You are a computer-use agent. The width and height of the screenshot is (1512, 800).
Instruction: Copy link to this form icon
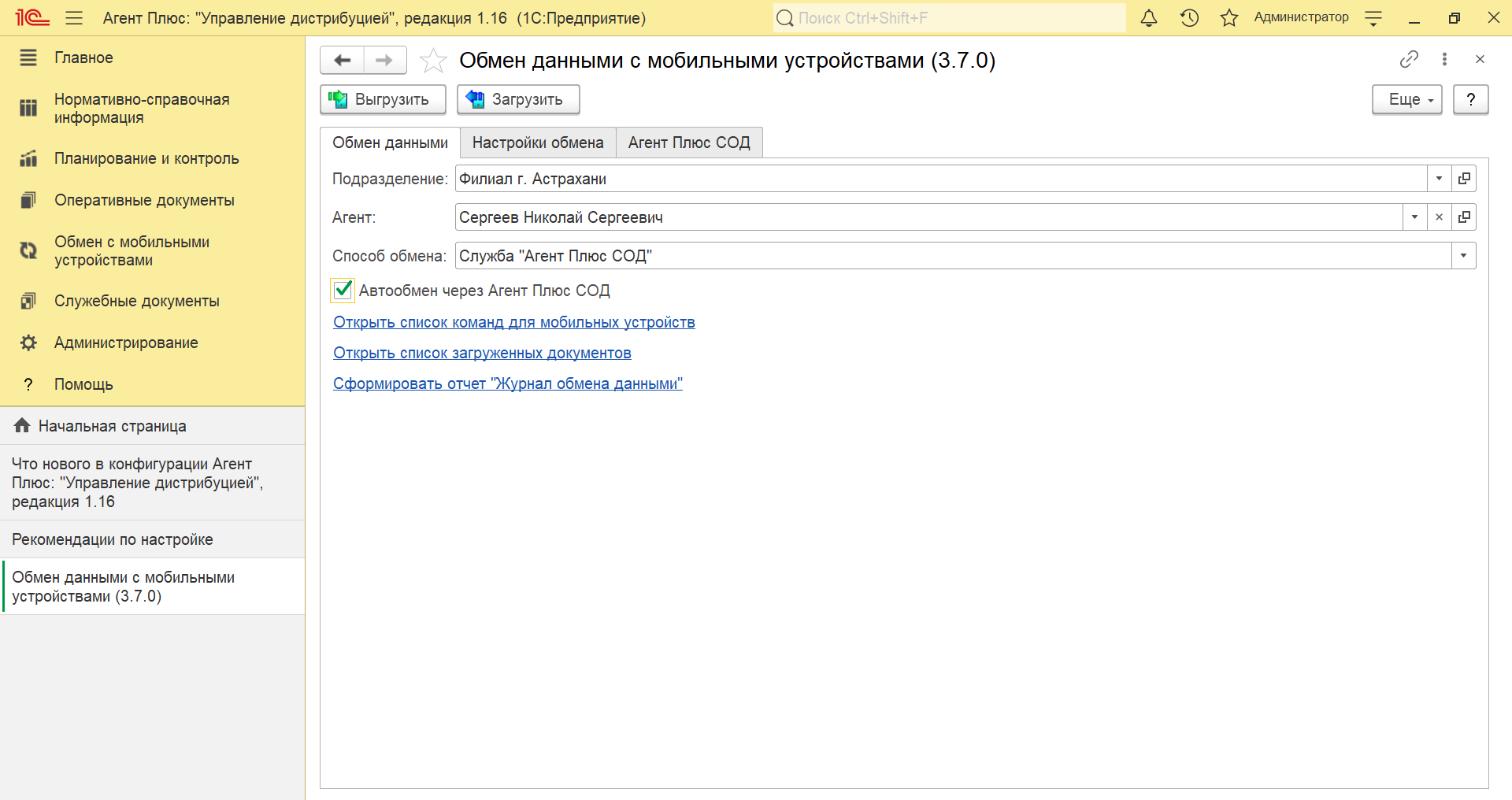click(x=1409, y=59)
